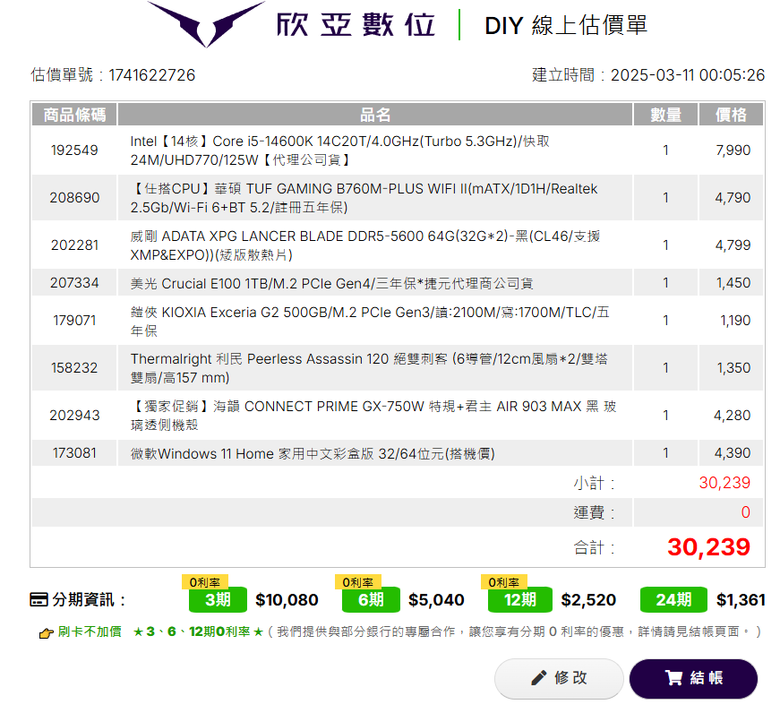Click the price 1,190
780x713 pixels.
point(735,320)
